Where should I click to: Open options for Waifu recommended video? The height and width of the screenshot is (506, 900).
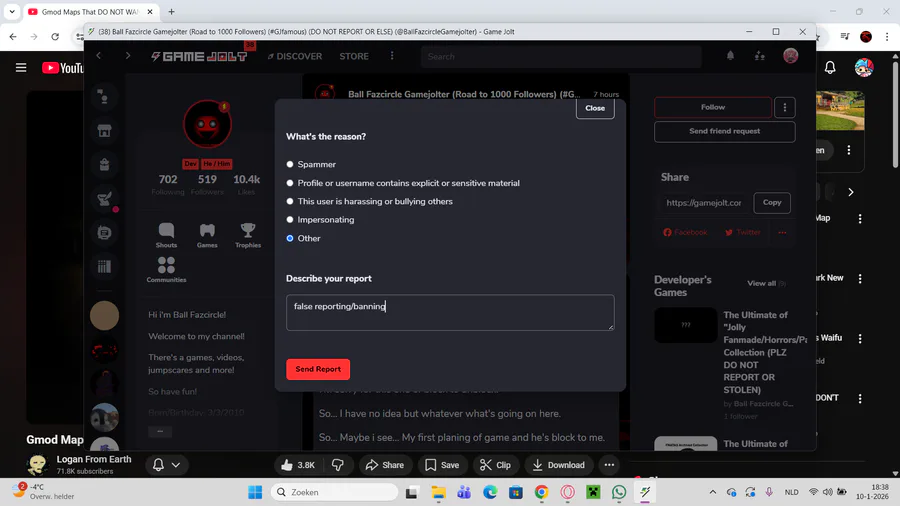860,338
